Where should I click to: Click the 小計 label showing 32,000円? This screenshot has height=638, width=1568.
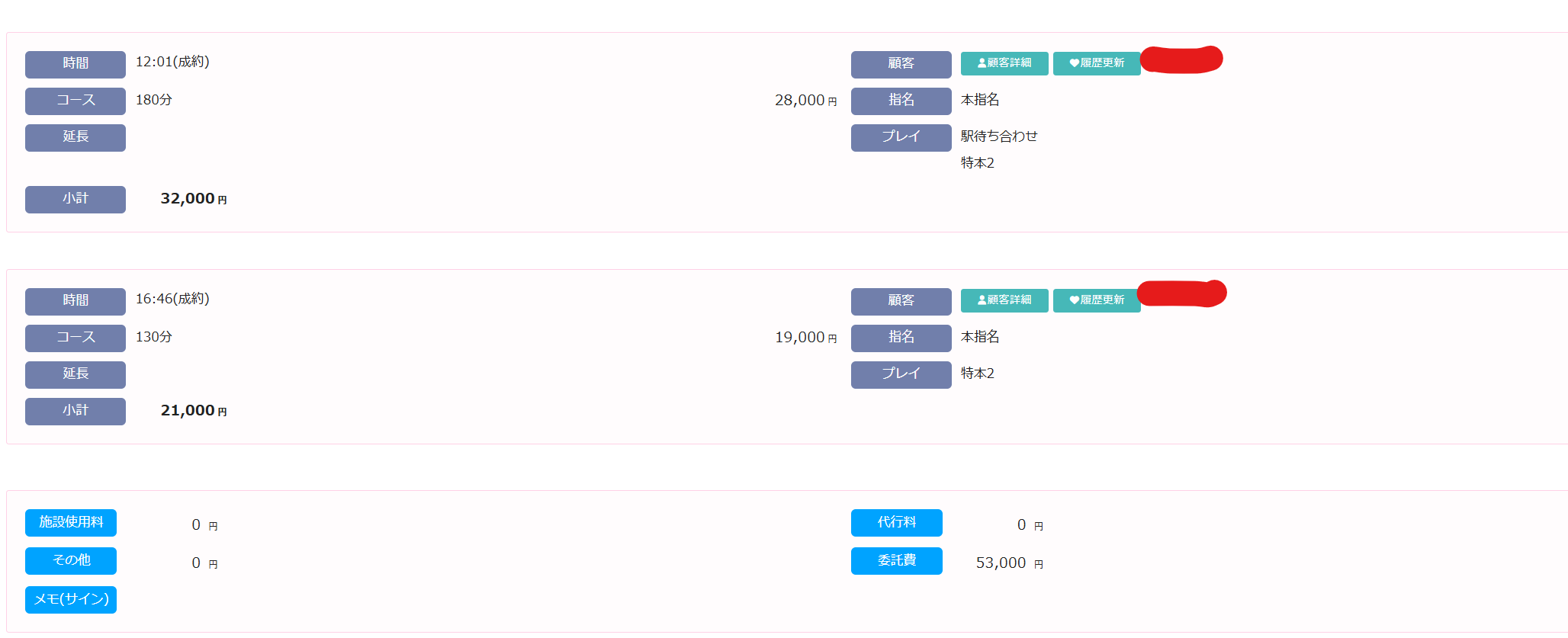76,199
